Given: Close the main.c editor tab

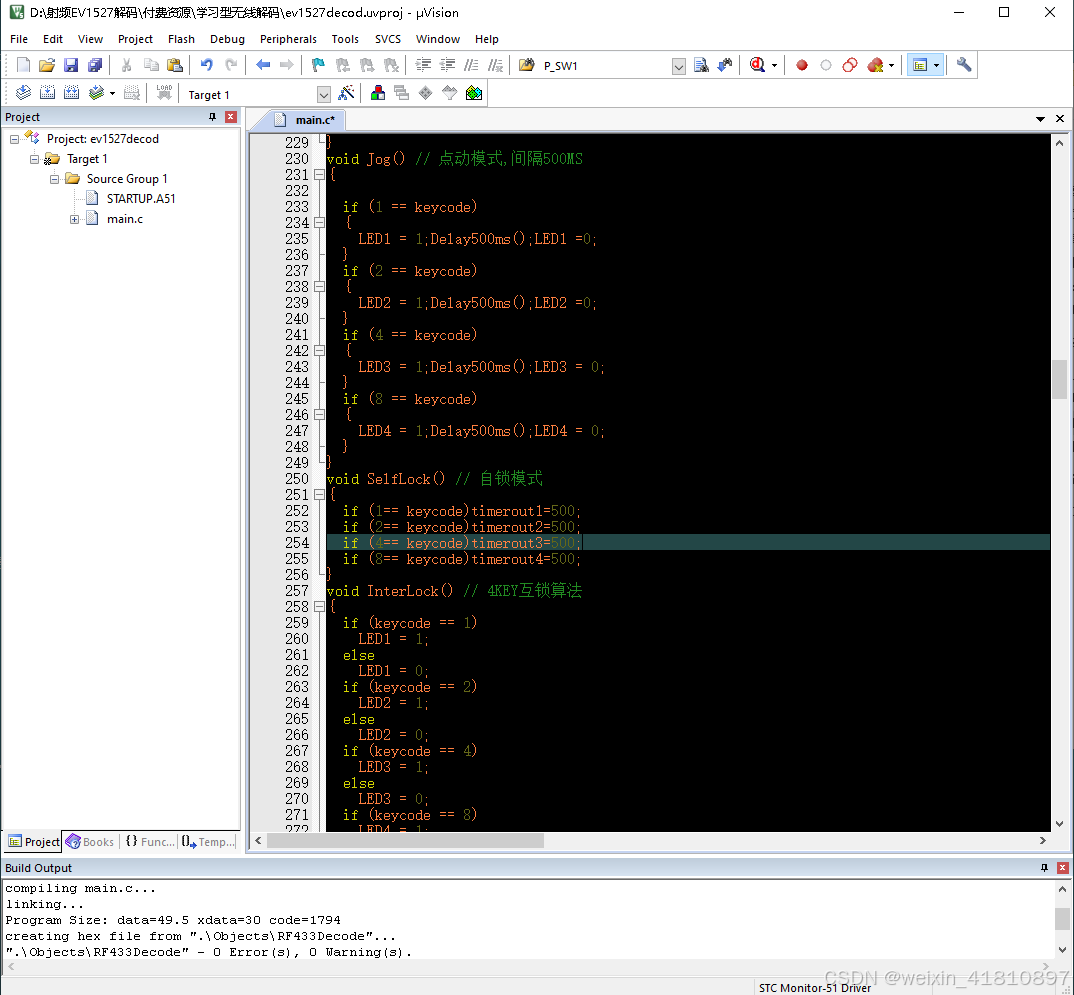Looking at the screenshot, I should pyautogui.click(x=1060, y=118).
